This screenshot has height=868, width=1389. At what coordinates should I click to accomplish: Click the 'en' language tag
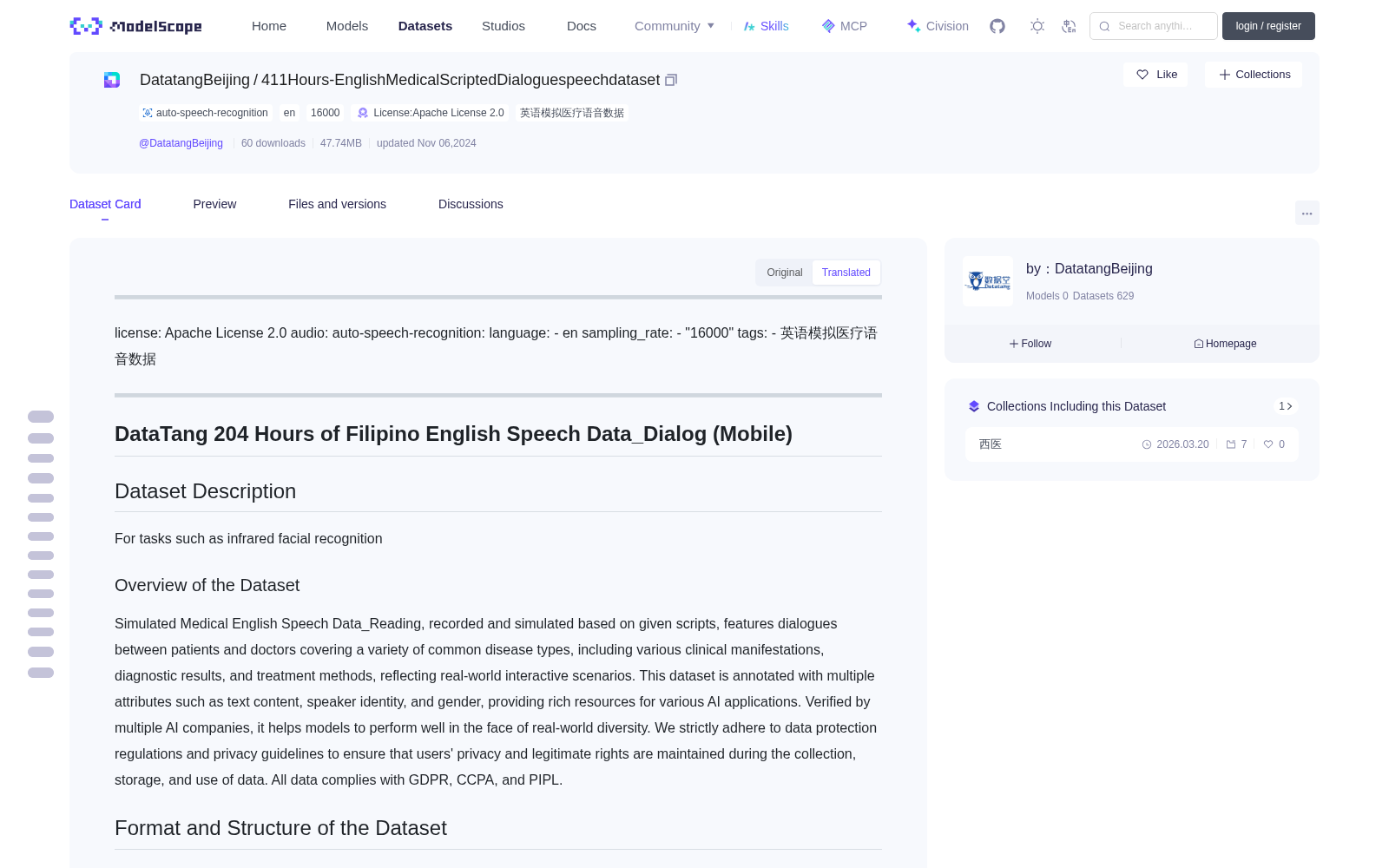pos(289,113)
